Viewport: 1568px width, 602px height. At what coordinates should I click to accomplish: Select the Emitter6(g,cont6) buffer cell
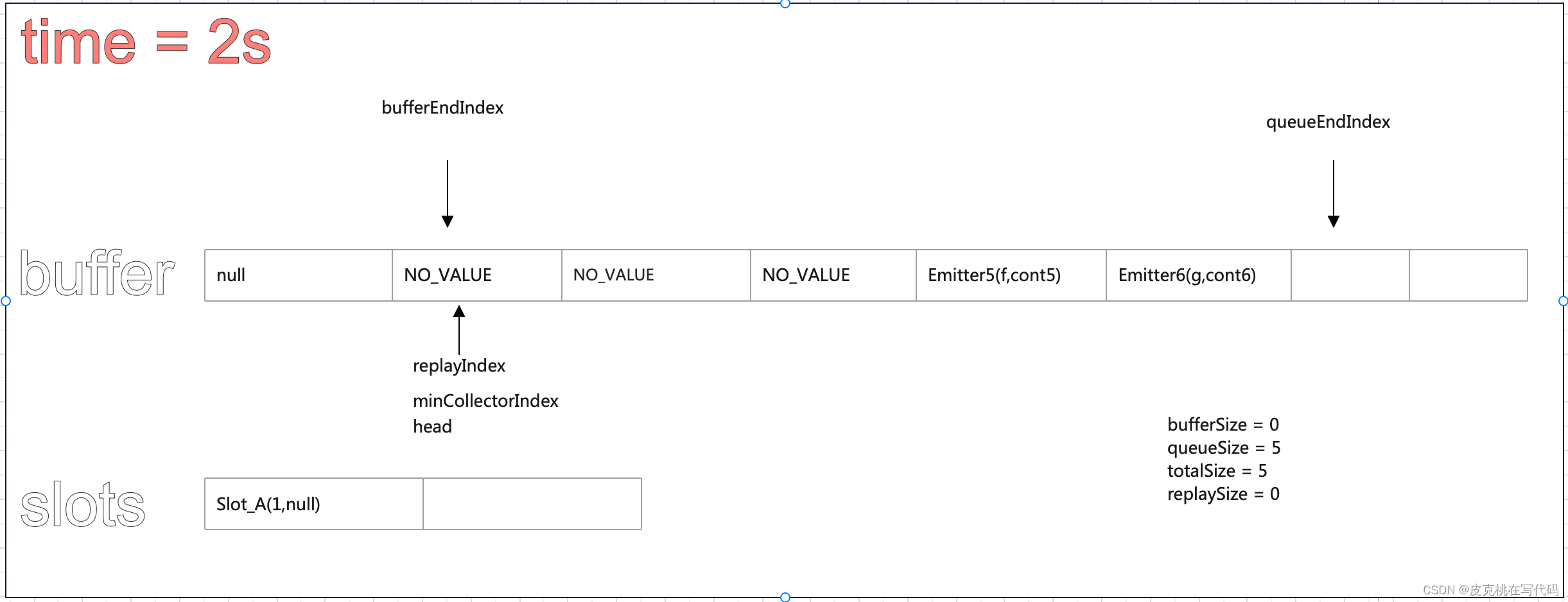click(1199, 275)
